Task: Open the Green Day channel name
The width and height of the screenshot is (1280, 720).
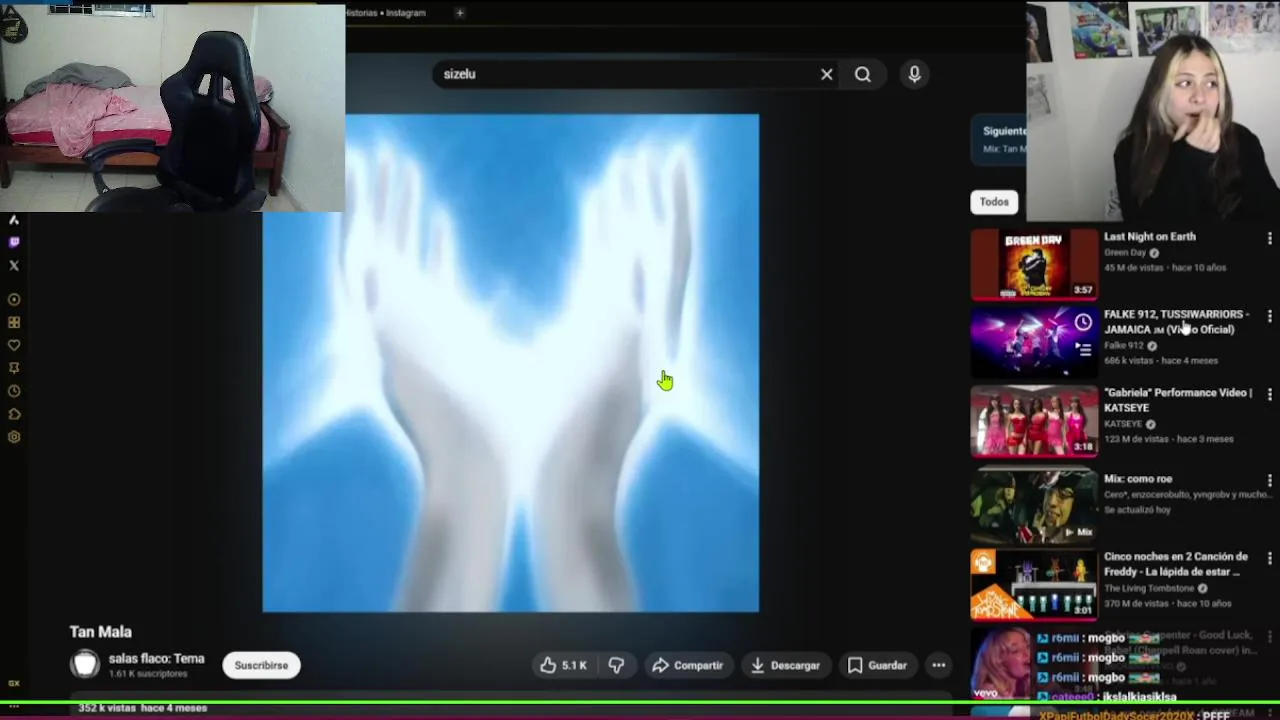Action: click(1125, 253)
